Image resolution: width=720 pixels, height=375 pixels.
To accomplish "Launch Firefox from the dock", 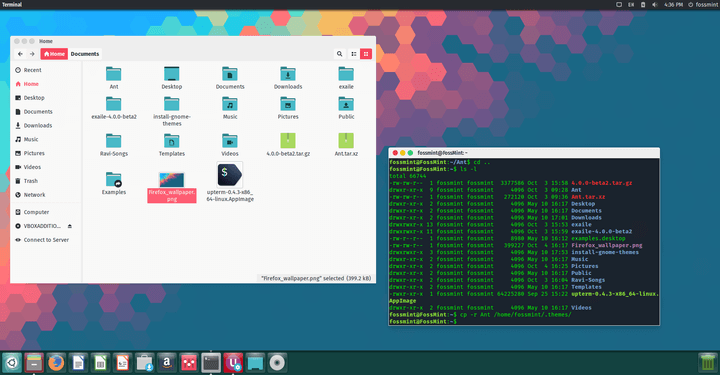I will 56,363.
